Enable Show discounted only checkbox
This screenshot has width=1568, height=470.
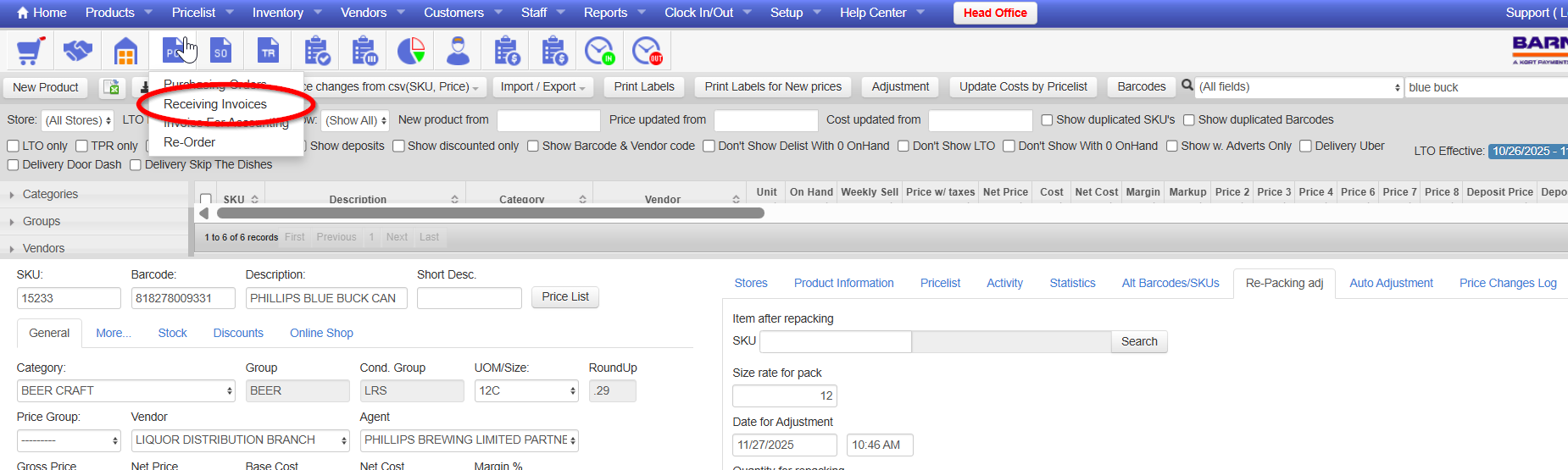pos(398,146)
